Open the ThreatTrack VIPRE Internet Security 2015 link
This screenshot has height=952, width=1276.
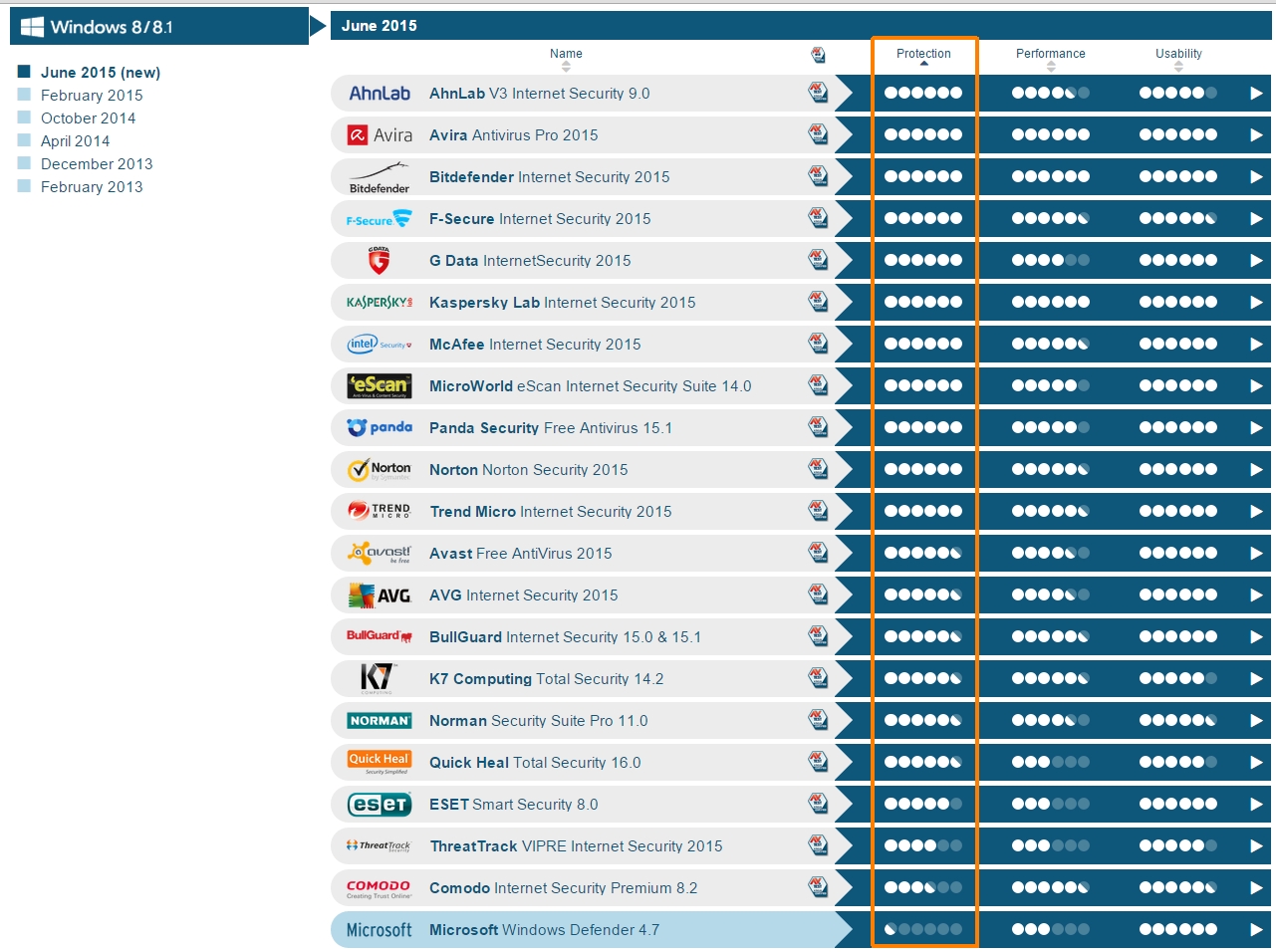576,845
